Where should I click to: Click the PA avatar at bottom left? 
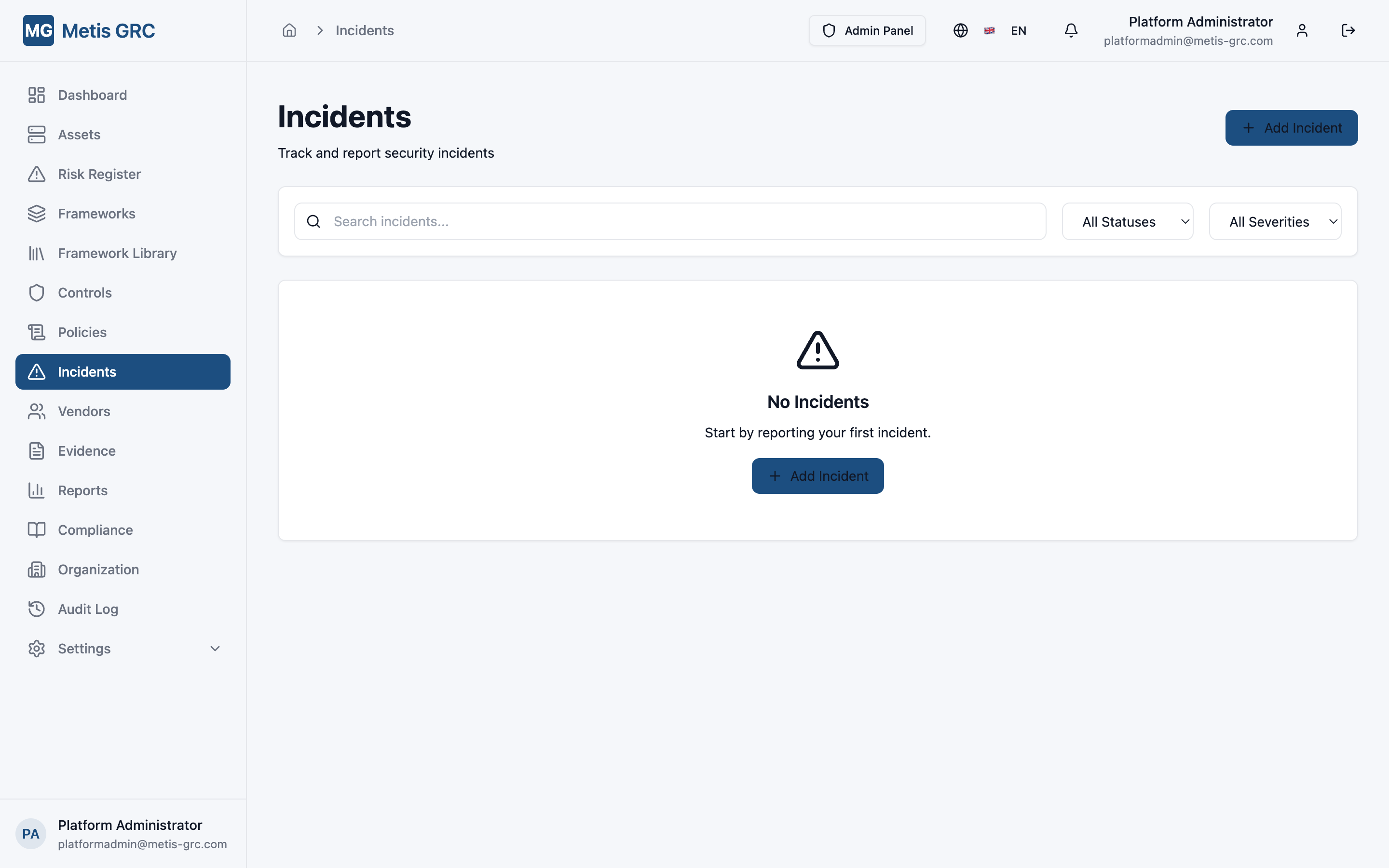click(x=30, y=833)
